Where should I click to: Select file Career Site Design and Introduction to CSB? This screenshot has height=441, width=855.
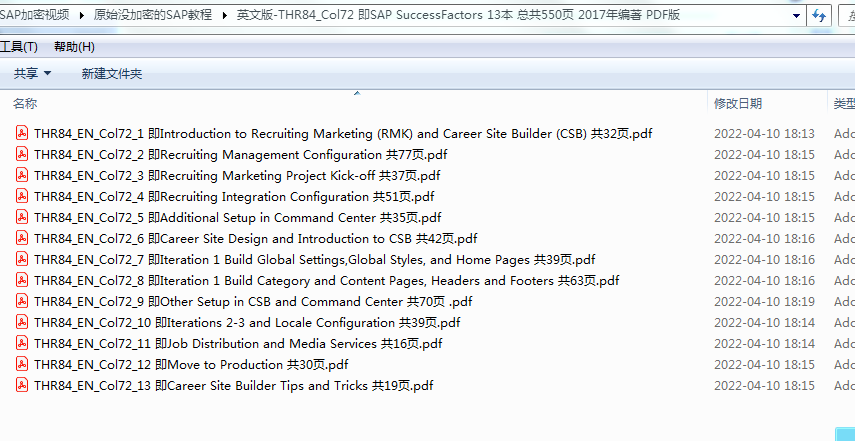click(256, 239)
